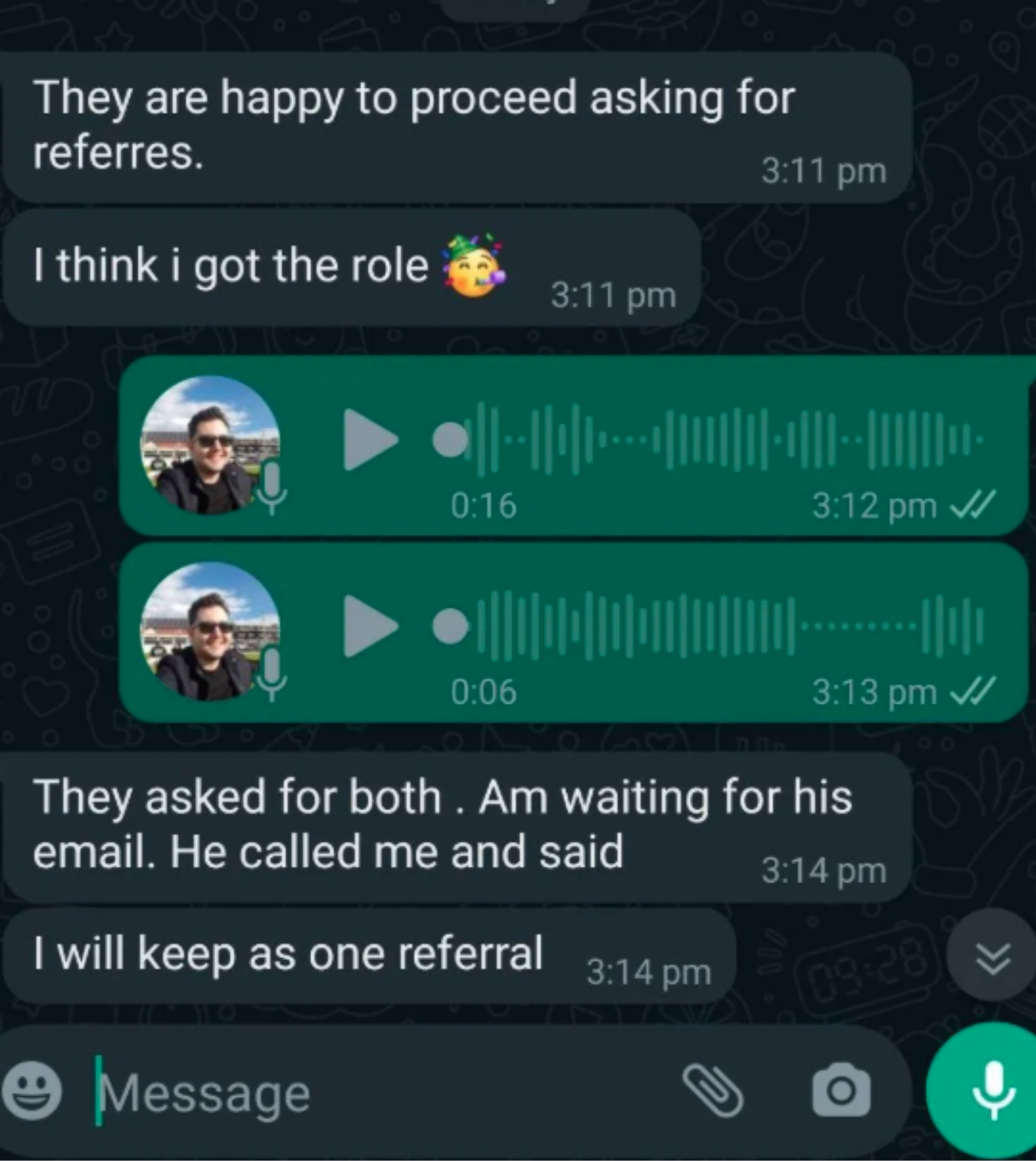
Task: Tap the read-receipt ticks on 3:13 pm voice note
Action: 971,692
